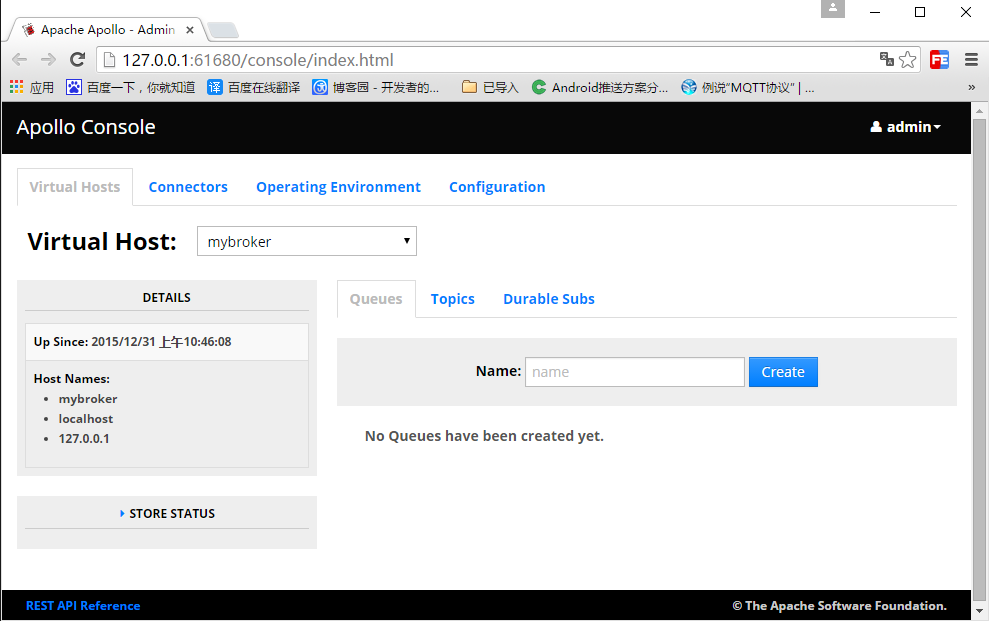Screen dimensions: 989x621
Task: Click the localhost host name entry
Action: (x=86, y=419)
